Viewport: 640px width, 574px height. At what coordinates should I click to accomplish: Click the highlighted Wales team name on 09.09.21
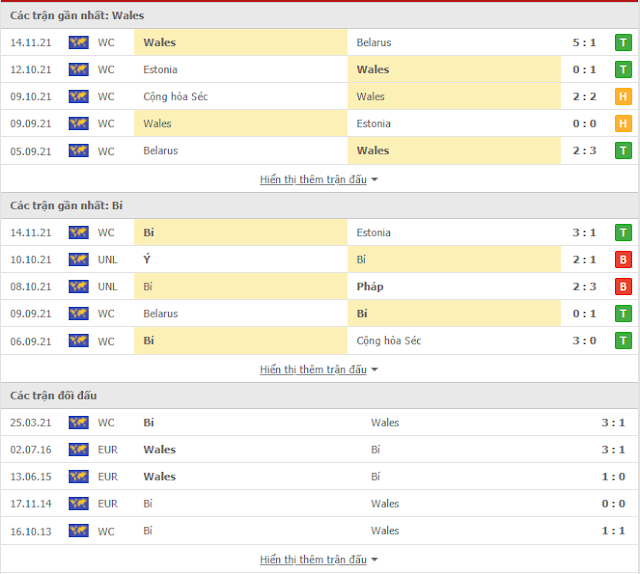[158, 124]
